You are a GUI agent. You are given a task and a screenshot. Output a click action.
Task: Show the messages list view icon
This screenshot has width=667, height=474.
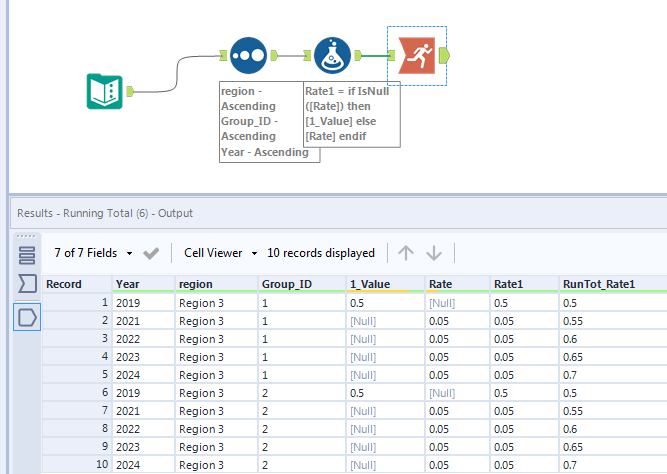[27, 254]
